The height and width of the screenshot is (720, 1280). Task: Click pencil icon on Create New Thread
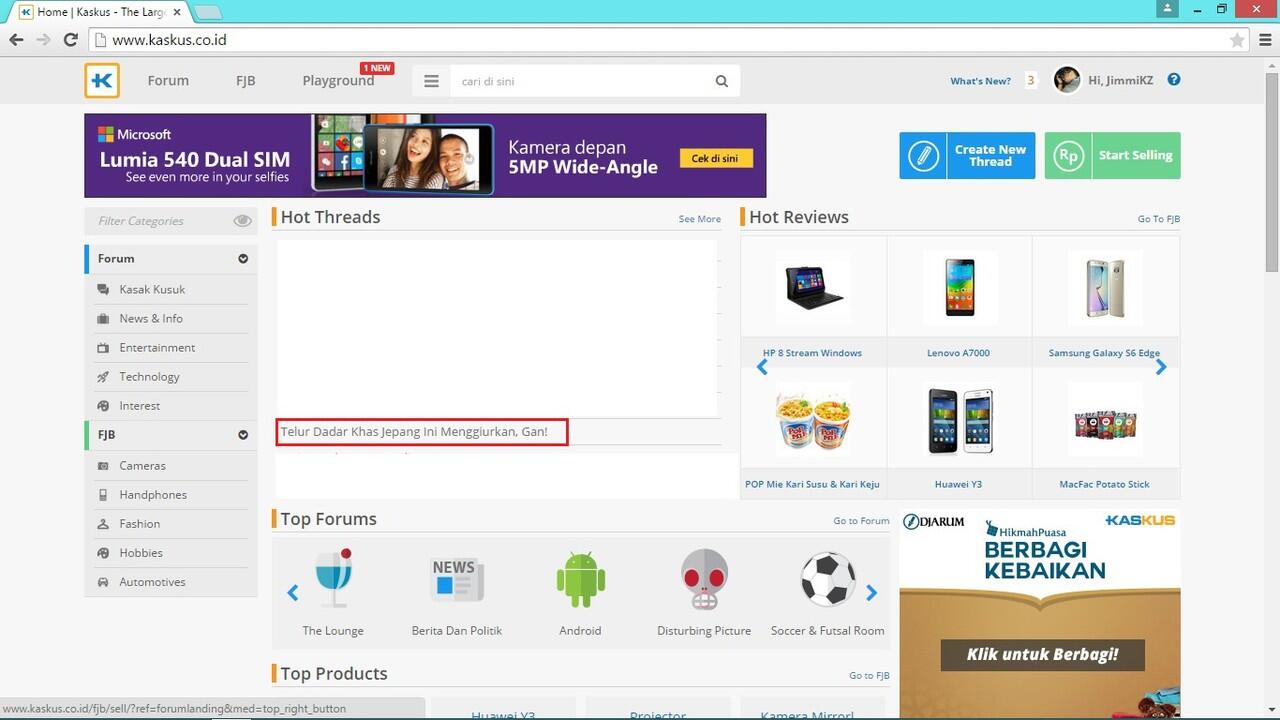[x=924, y=156]
